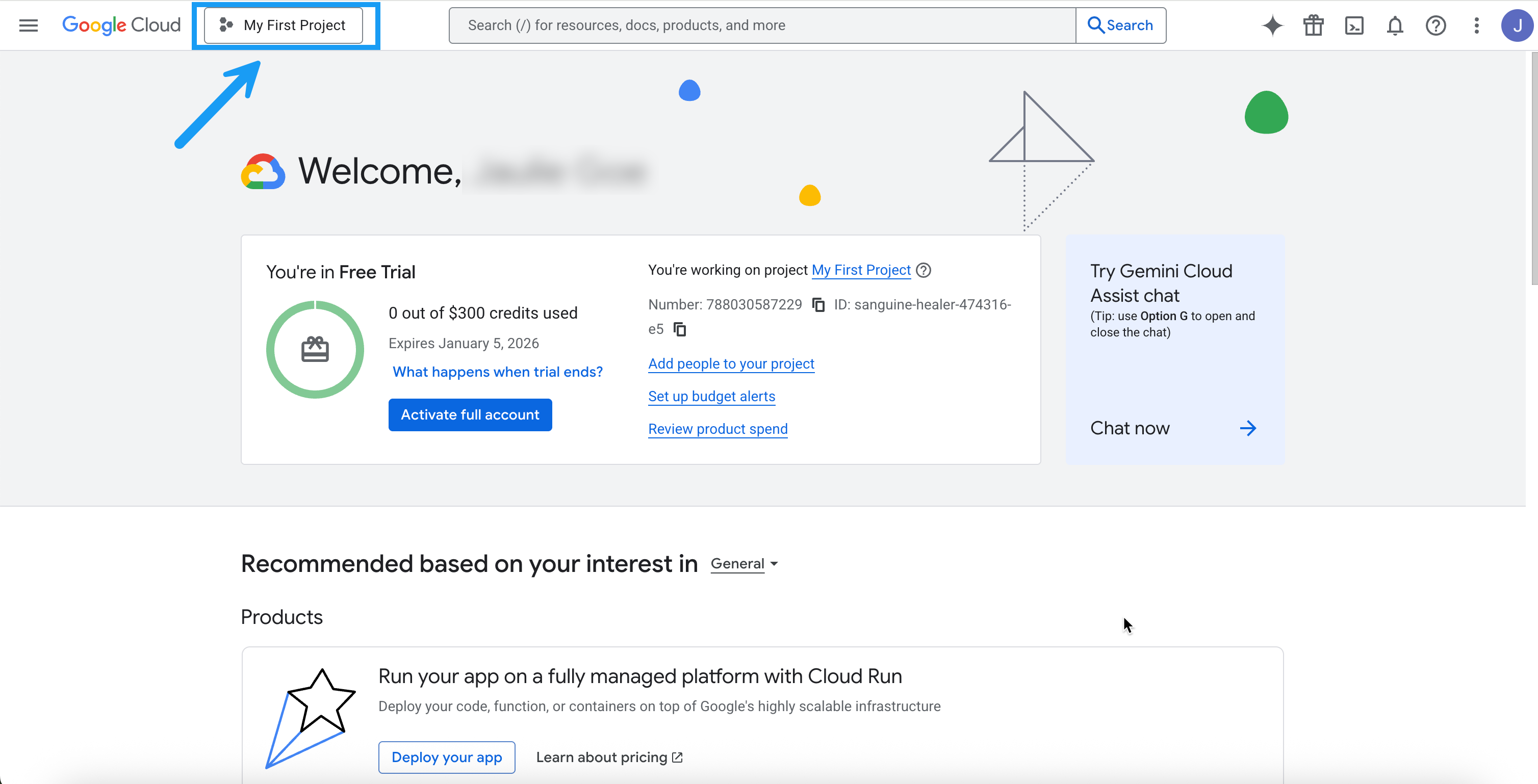The height and width of the screenshot is (784, 1538).
Task: Open the main navigation hamburger menu
Action: (x=28, y=25)
